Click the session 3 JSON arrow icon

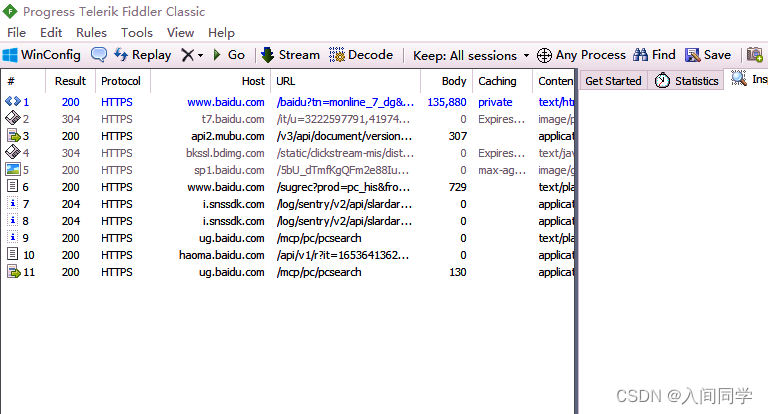click(x=13, y=135)
